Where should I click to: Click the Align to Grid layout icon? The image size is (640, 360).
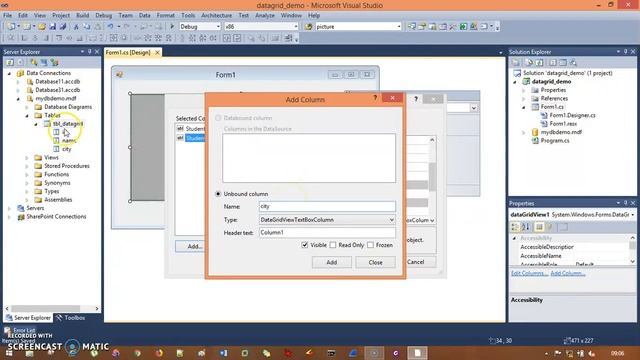[11, 38]
